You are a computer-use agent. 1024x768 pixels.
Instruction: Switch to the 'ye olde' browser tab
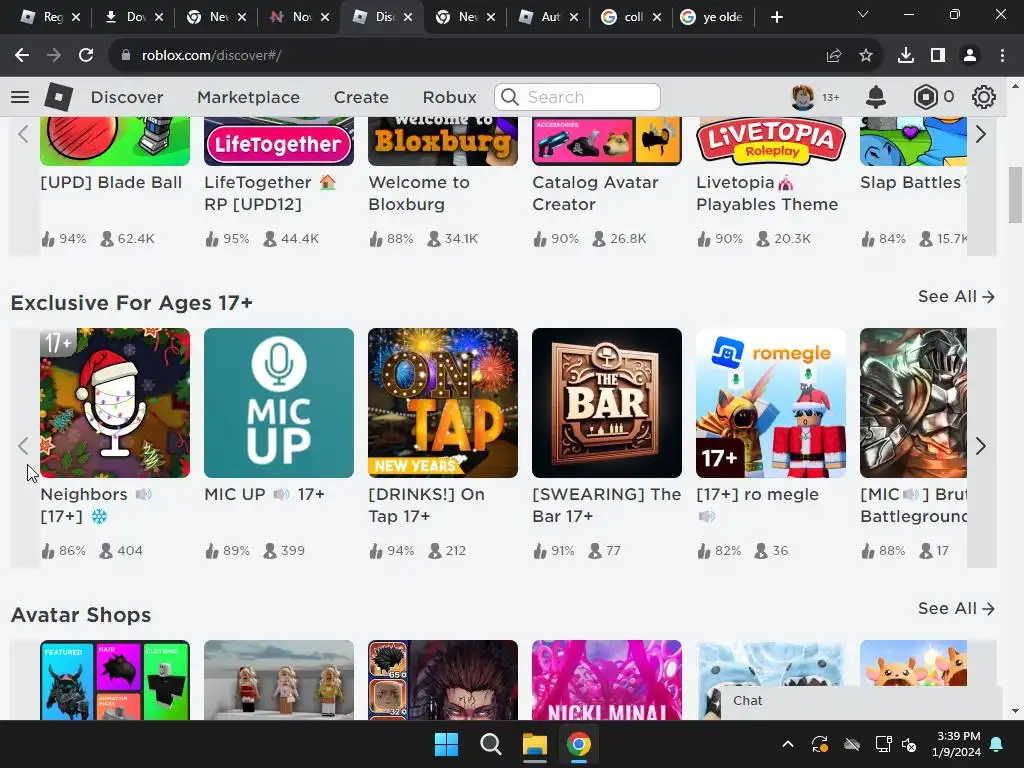710,17
